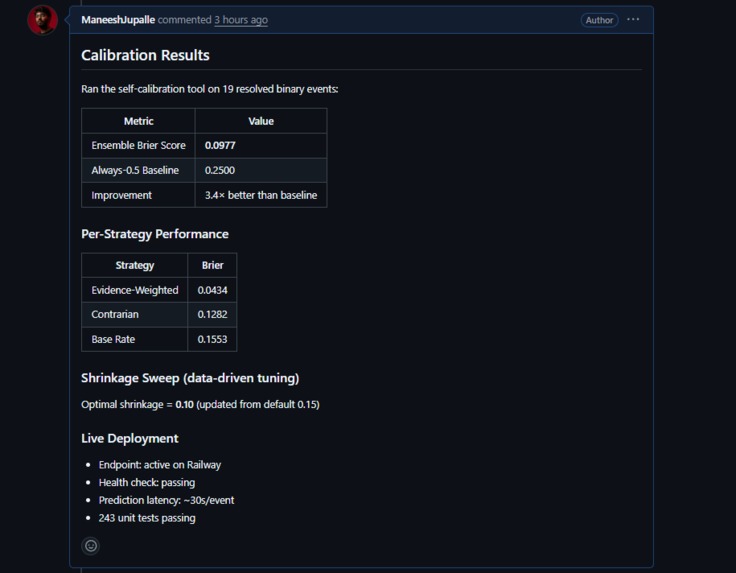The image size is (736, 573).
Task: Click '3.4× better than baseline' cell
Action: 261,195
